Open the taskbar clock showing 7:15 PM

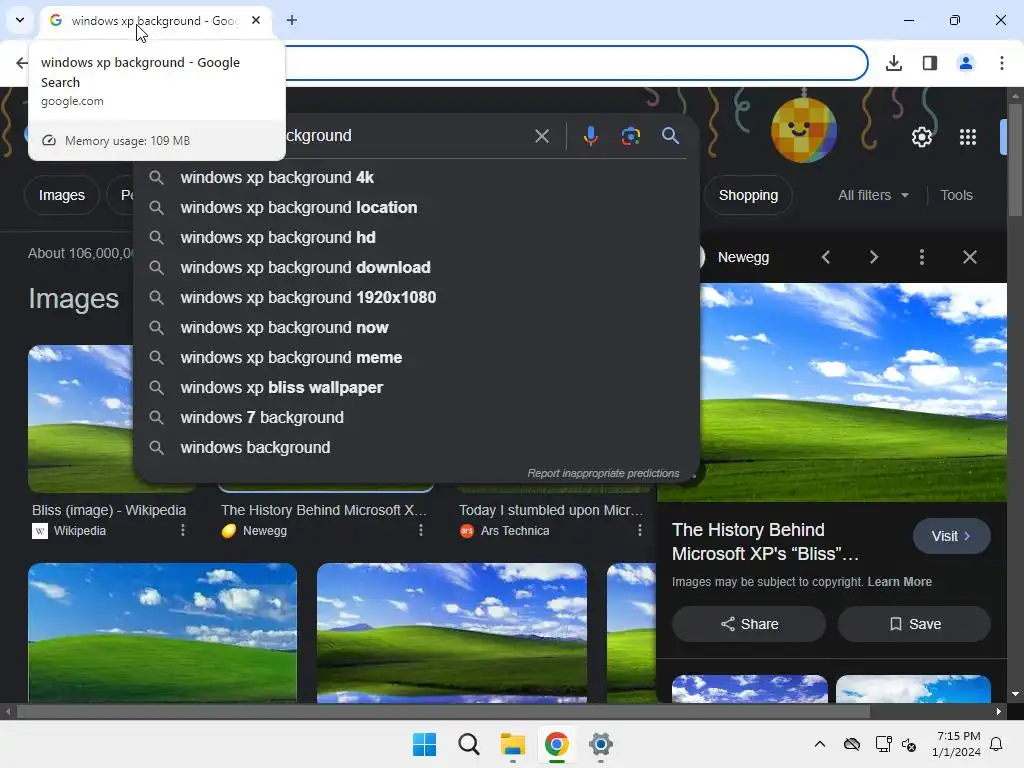coord(955,744)
